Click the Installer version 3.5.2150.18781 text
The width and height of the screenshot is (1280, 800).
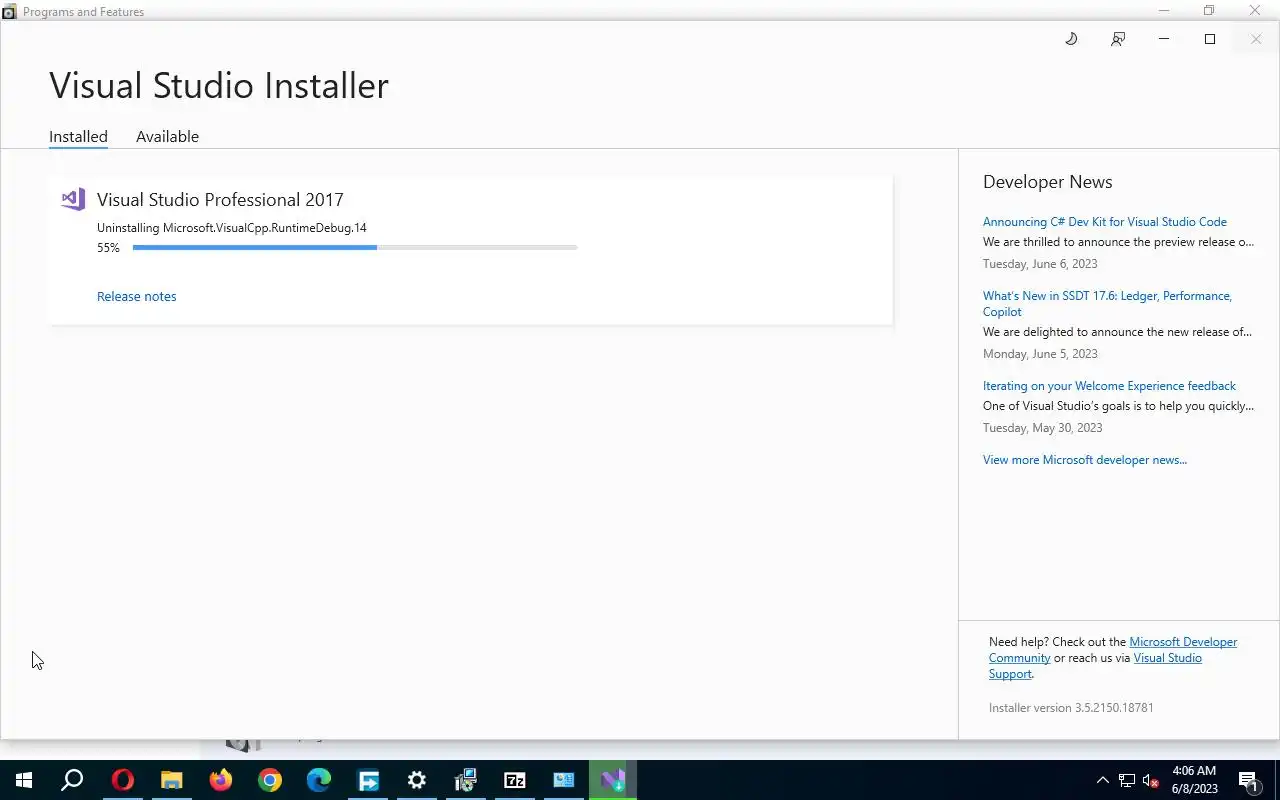coord(1071,708)
